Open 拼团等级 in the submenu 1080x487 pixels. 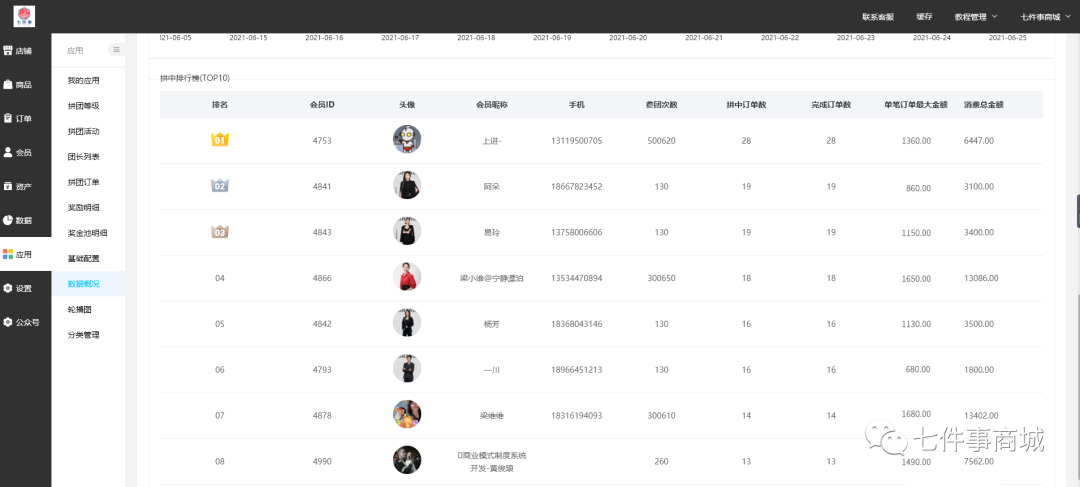pyautogui.click(x=83, y=106)
